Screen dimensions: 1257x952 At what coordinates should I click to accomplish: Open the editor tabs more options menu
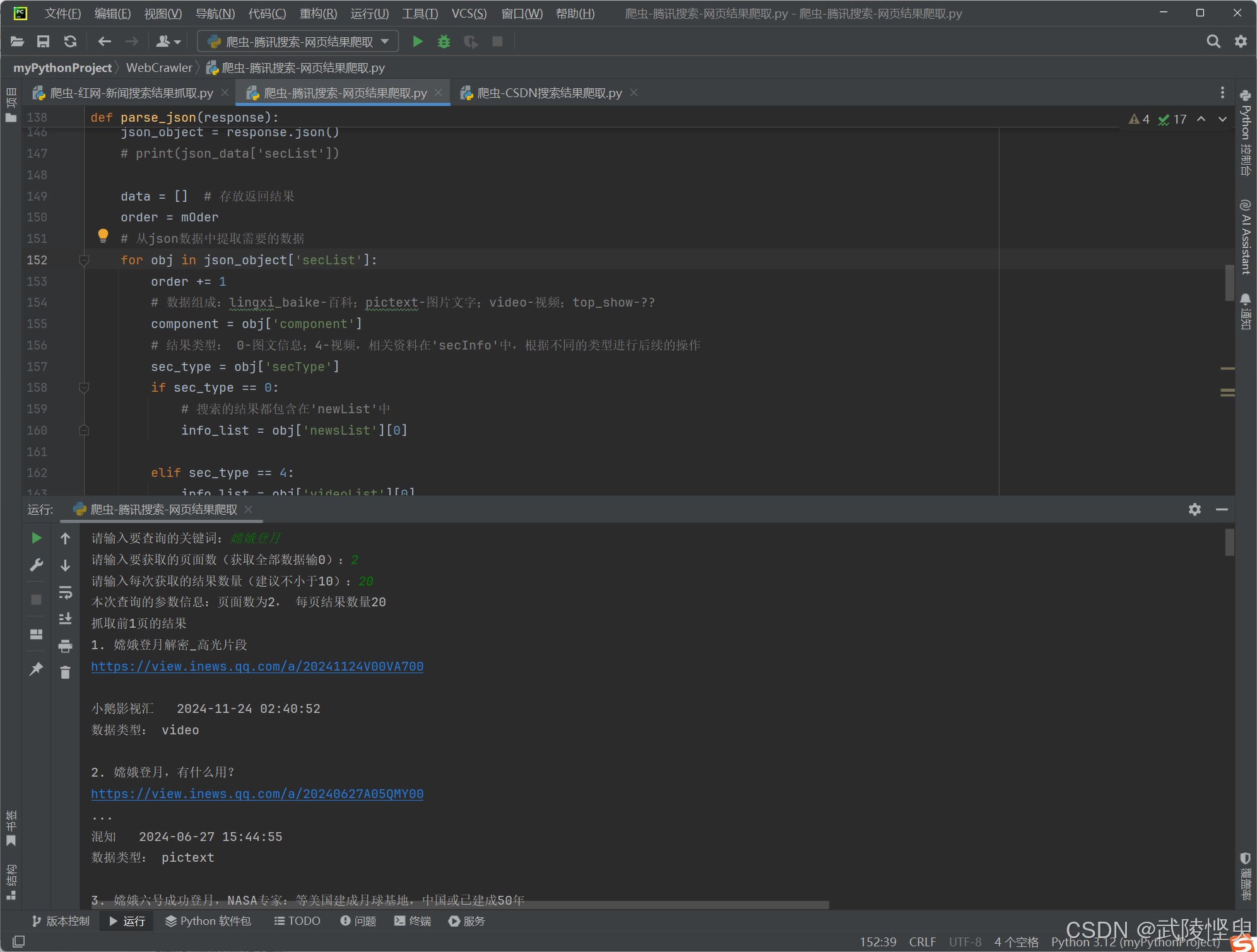pos(1222,93)
